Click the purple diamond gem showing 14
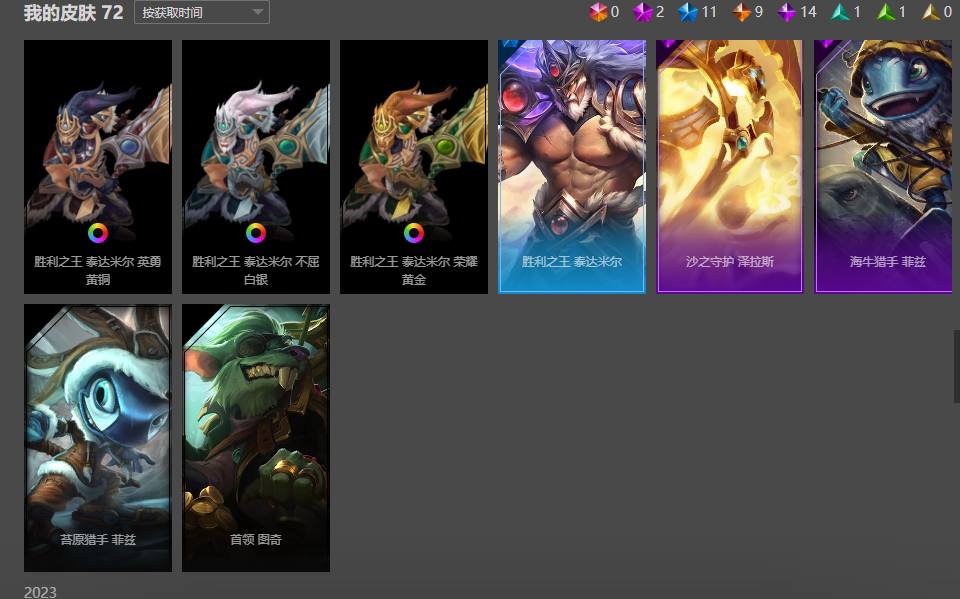This screenshot has height=599, width=960. coord(787,12)
